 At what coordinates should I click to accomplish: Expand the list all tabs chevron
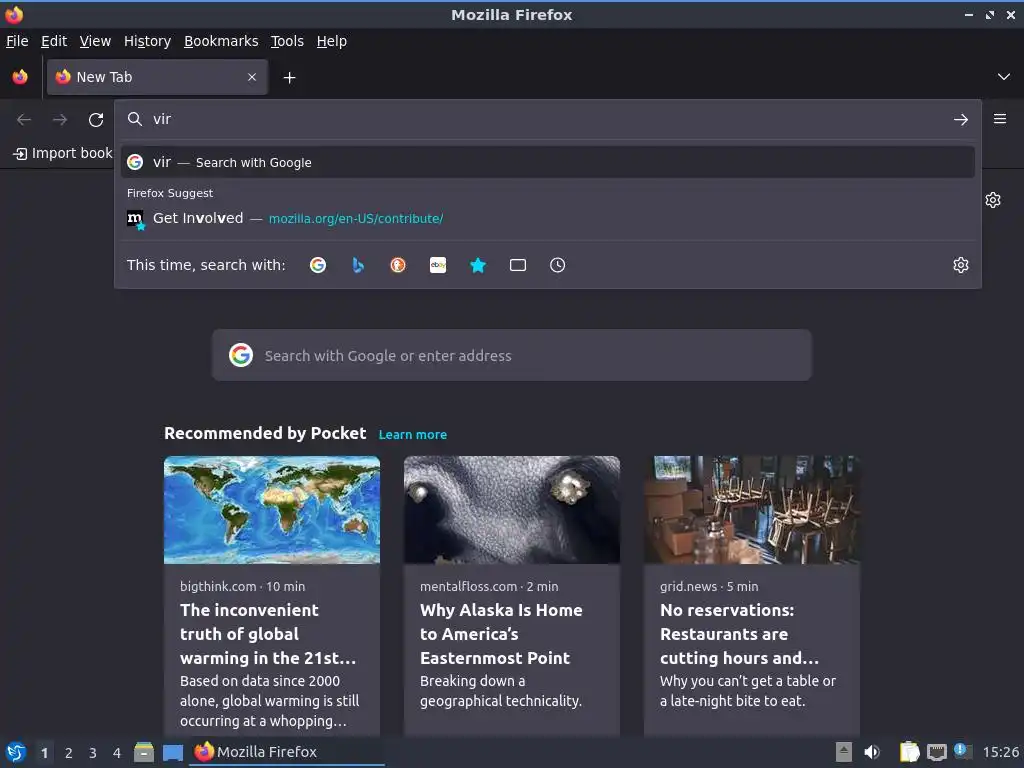1004,77
